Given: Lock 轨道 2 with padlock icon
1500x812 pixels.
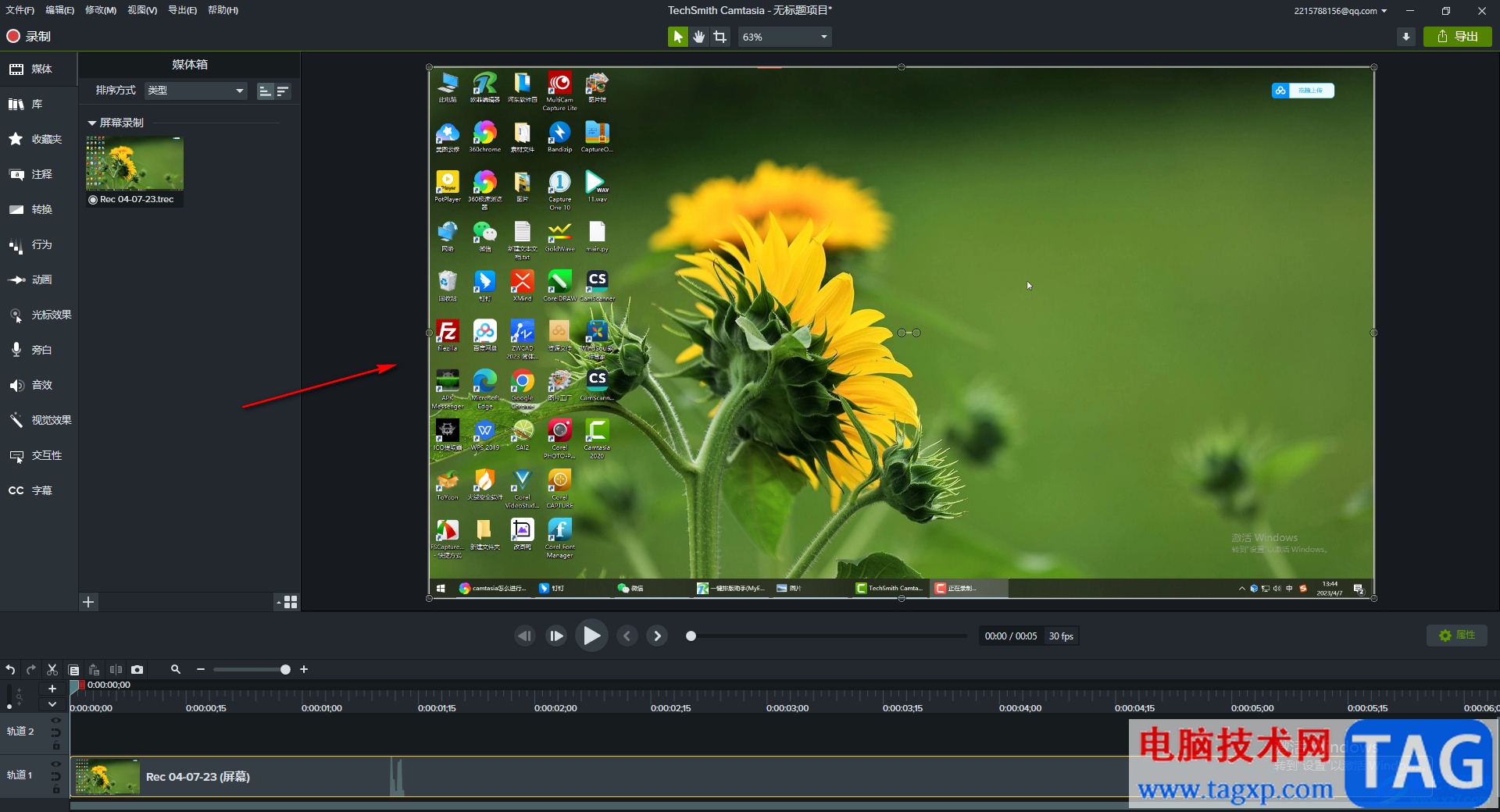Looking at the screenshot, I should tap(55, 746).
